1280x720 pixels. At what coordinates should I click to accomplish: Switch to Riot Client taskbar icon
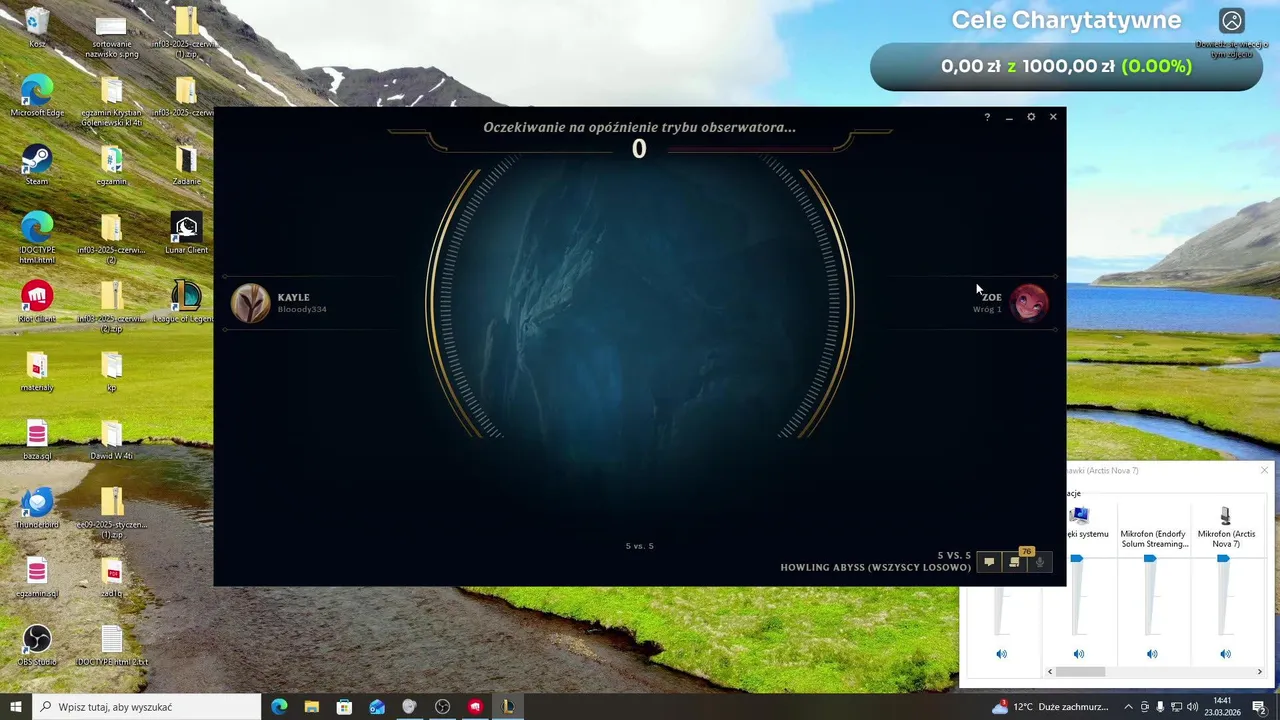point(475,707)
